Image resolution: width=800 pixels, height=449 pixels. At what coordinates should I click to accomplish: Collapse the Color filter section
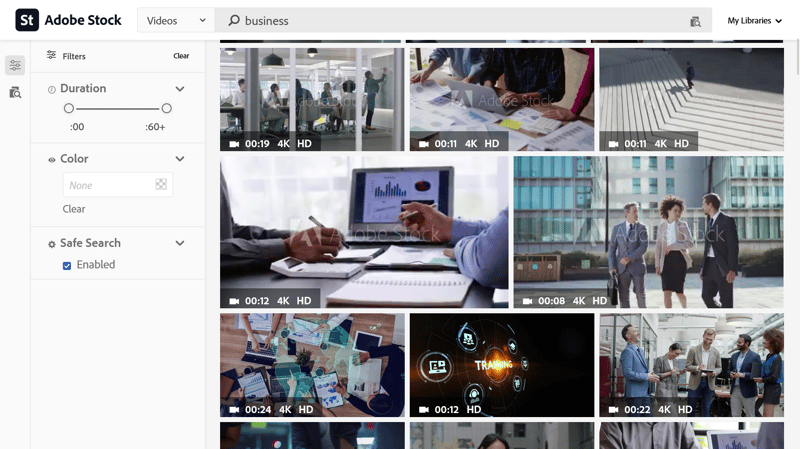(x=180, y=159)
